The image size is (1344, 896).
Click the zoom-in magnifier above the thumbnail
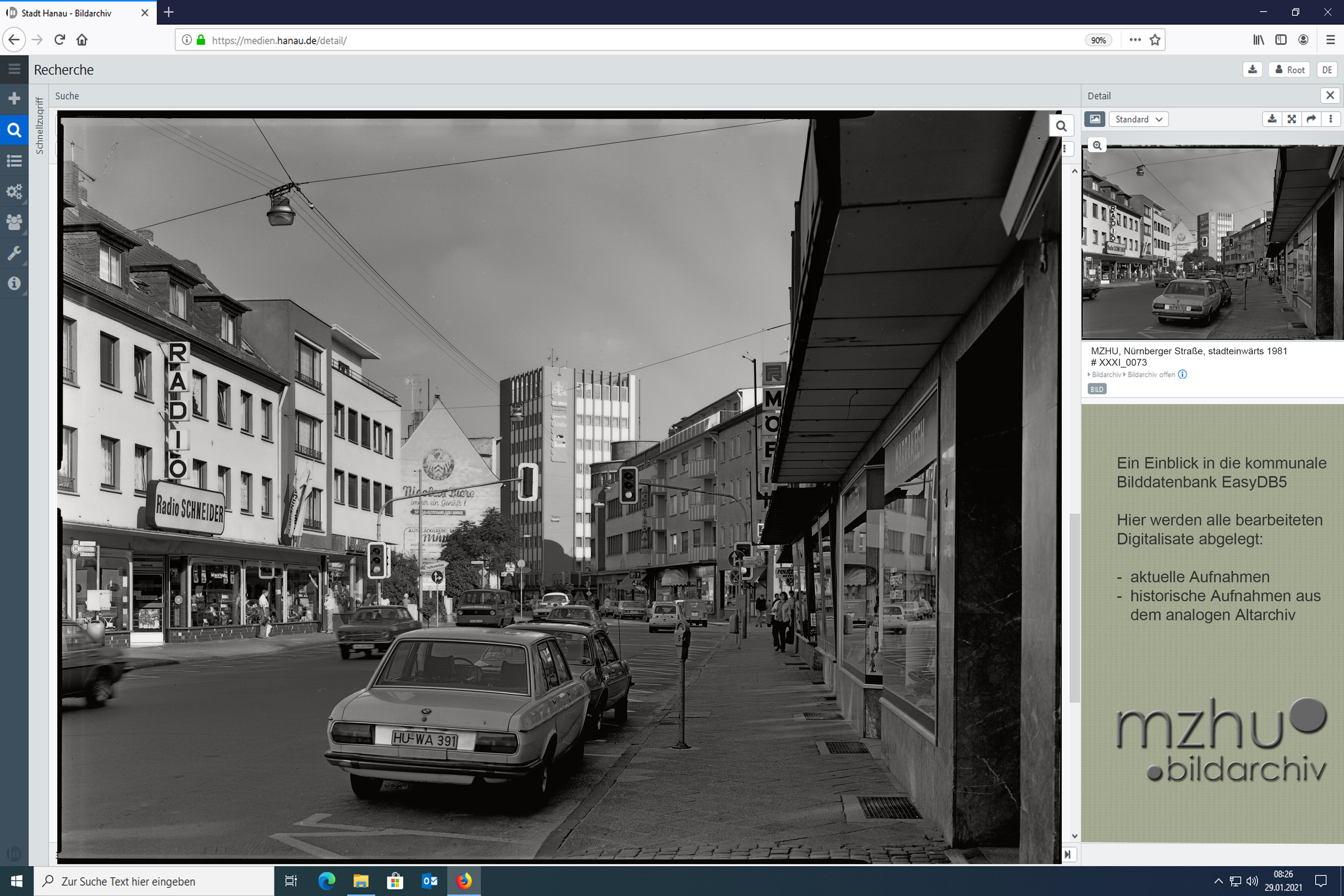[x=1097, y=145]
